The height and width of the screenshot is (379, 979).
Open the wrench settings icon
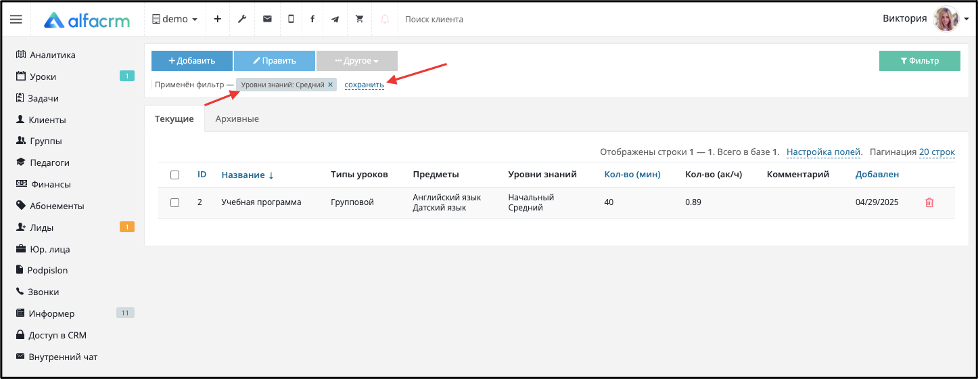click(242, 19)
